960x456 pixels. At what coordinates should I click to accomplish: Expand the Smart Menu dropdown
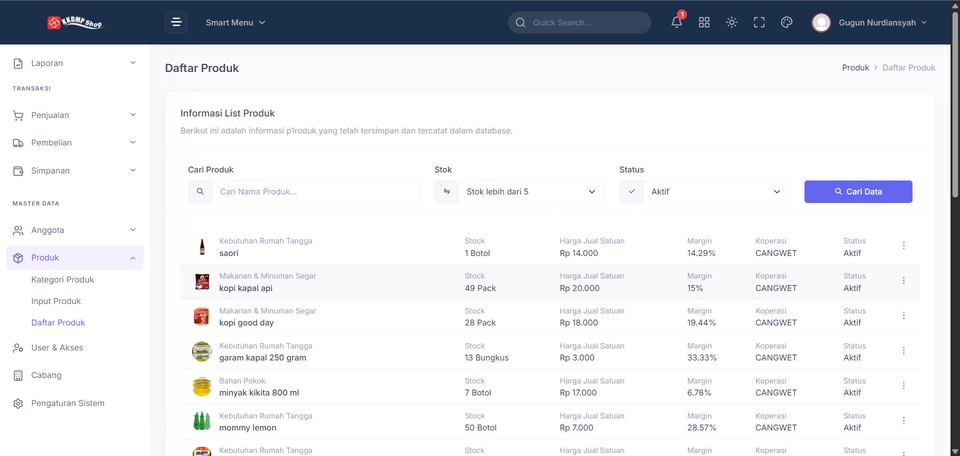click(236, 23)
